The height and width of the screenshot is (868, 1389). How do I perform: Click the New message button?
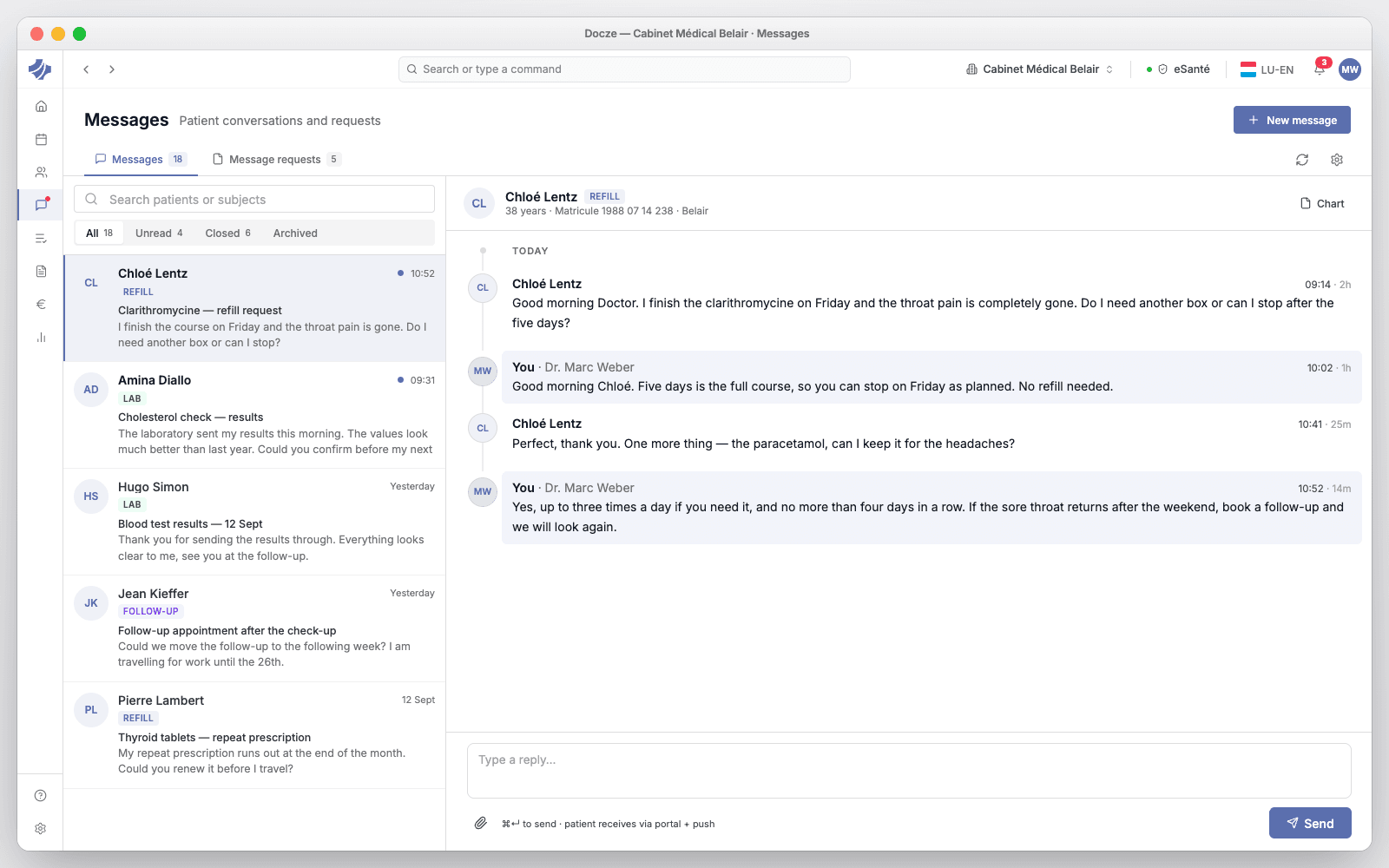[1292, 120]
